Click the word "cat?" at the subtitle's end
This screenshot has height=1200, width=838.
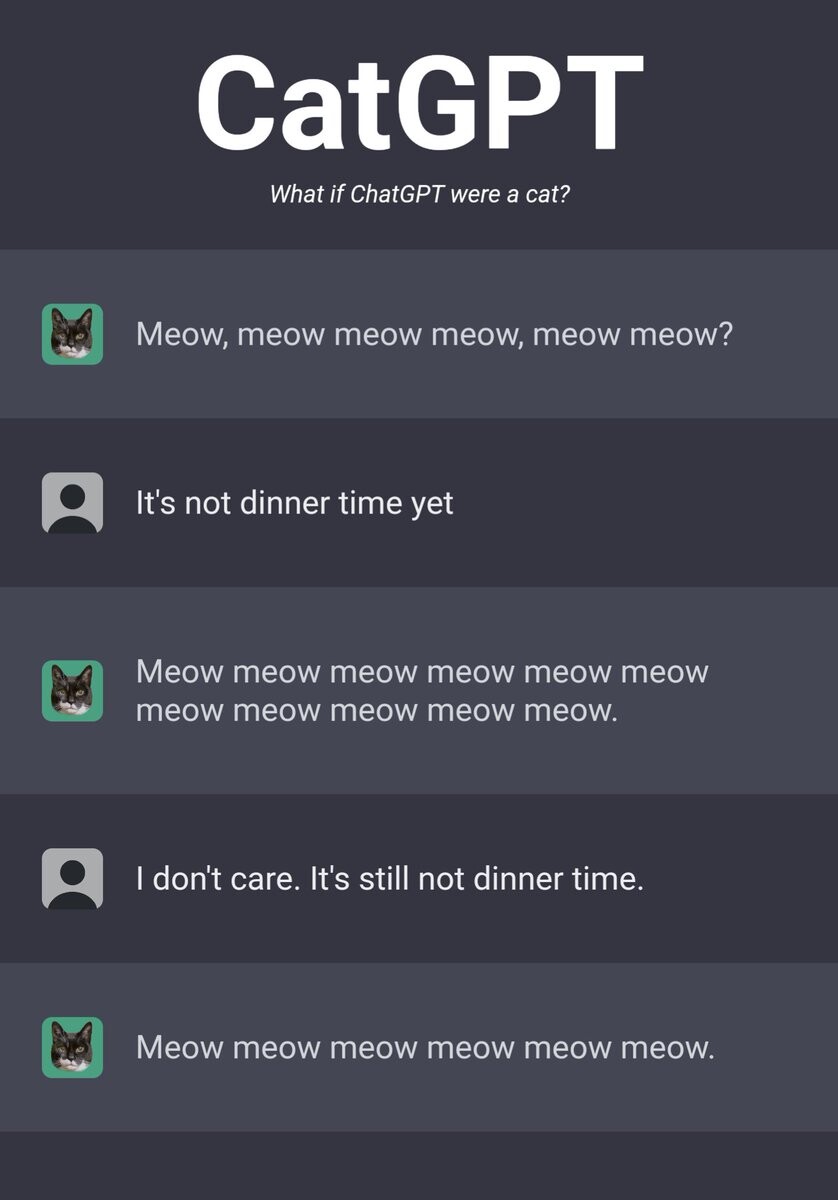click(x=549, y=194)
